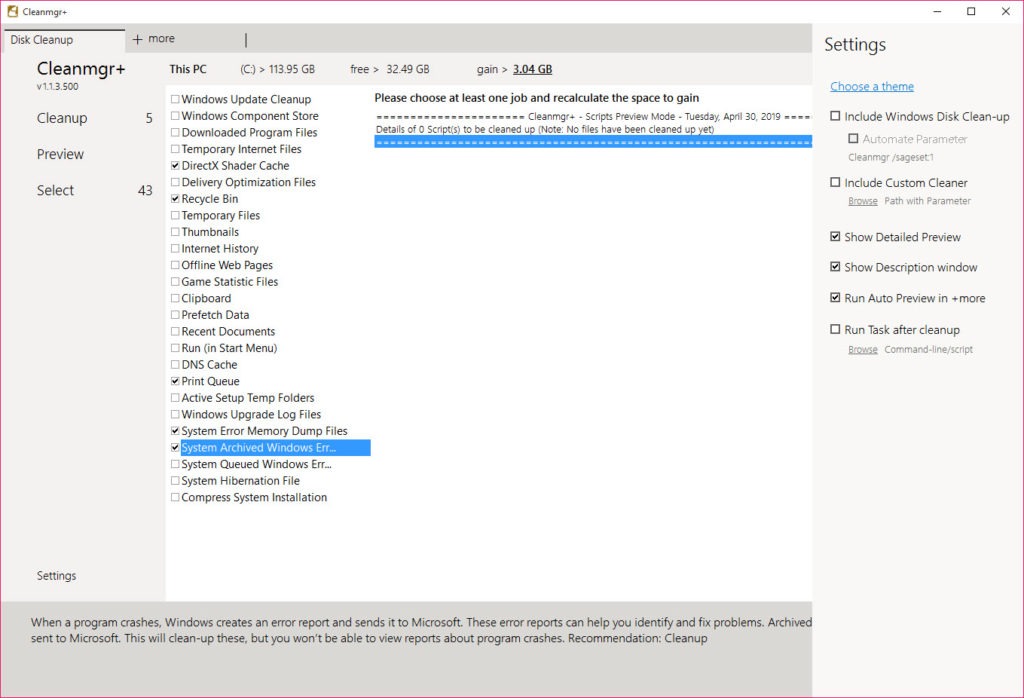Viewport: 1024px width, 698px height.
Task: Click Browse under Run Task after cleanup
Action: coord(862,350)
